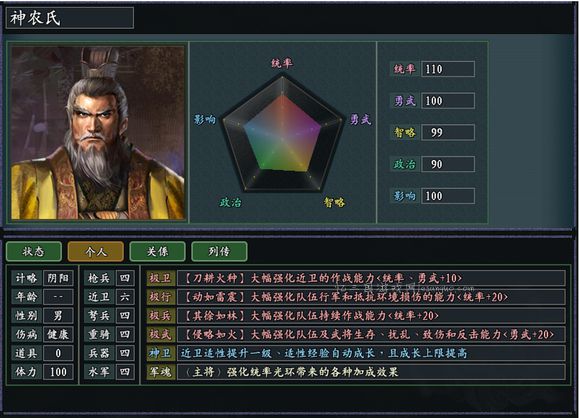This screenshot has width=579, height=418.
Task: Click the 近卫 aptitude level 六 box
Action: click(x=125, y=297)
